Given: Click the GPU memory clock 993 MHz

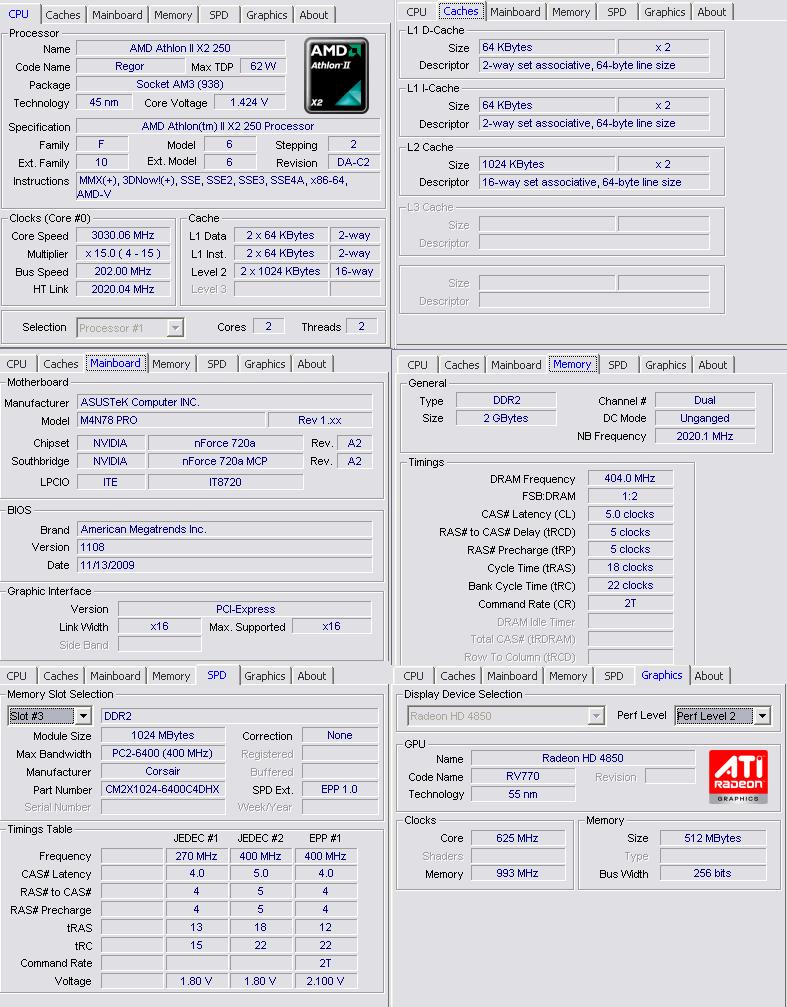Looking at the screenshot, I should tap(517, 873).
